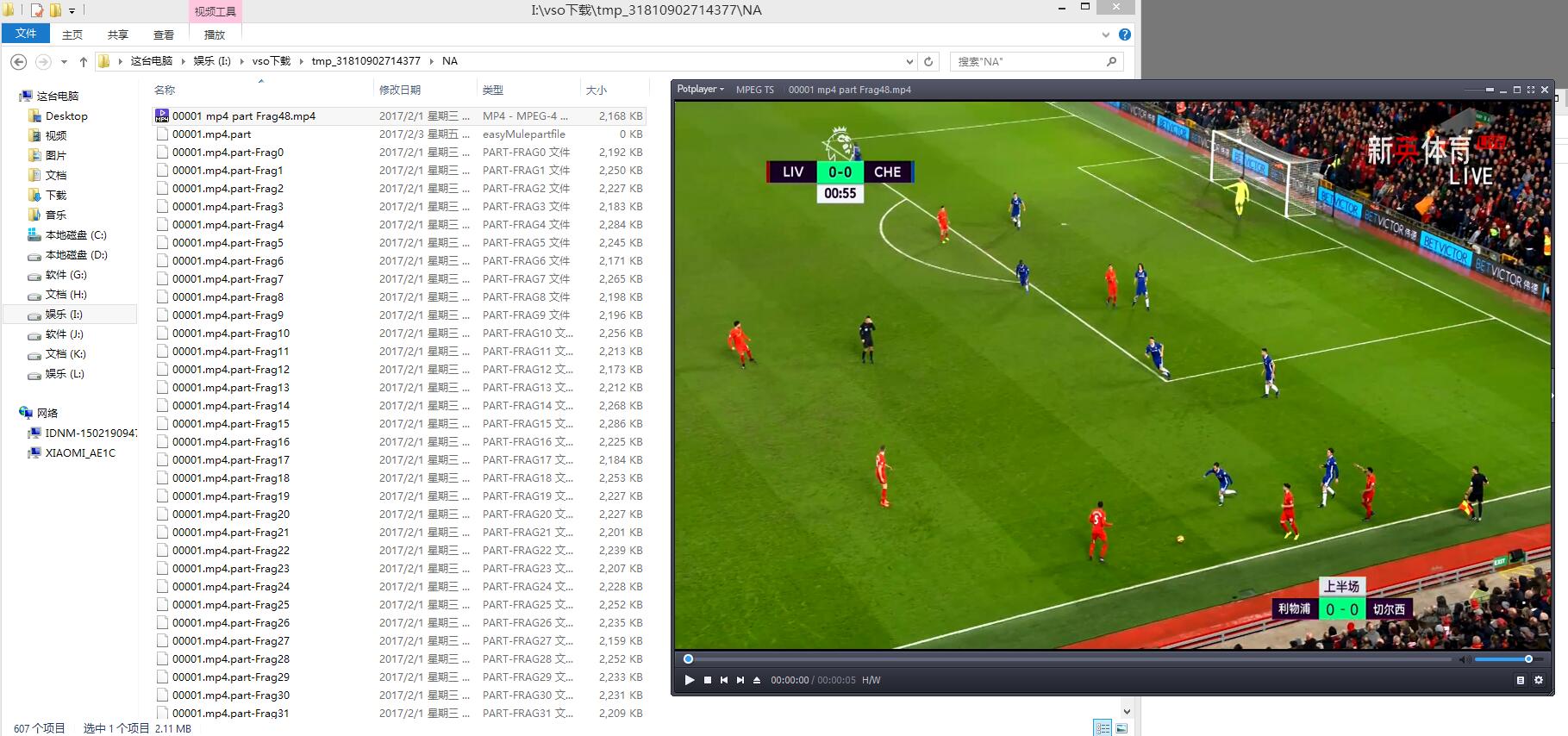
Task: Switch to details view icon in status bar
Action: click(x=1103, y=727)
